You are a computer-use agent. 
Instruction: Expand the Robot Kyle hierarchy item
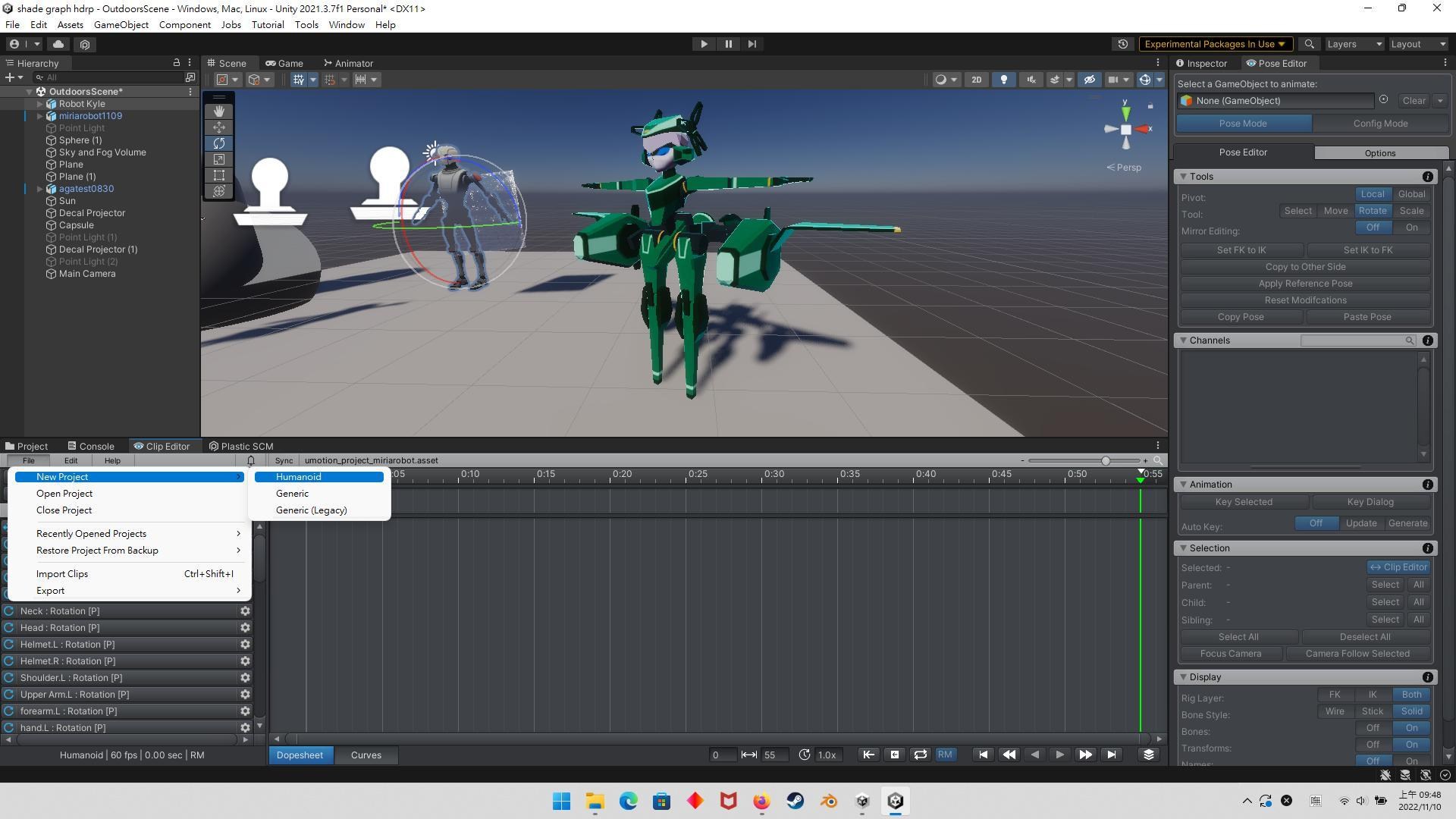(39, 104)
